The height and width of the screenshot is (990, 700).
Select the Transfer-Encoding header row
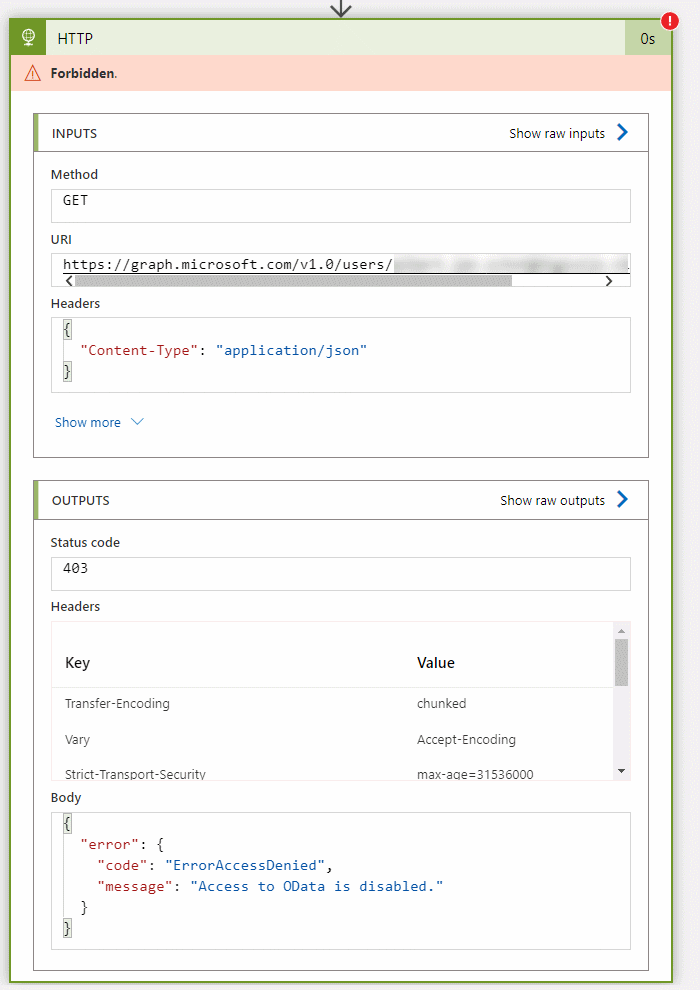pos(333,703)
